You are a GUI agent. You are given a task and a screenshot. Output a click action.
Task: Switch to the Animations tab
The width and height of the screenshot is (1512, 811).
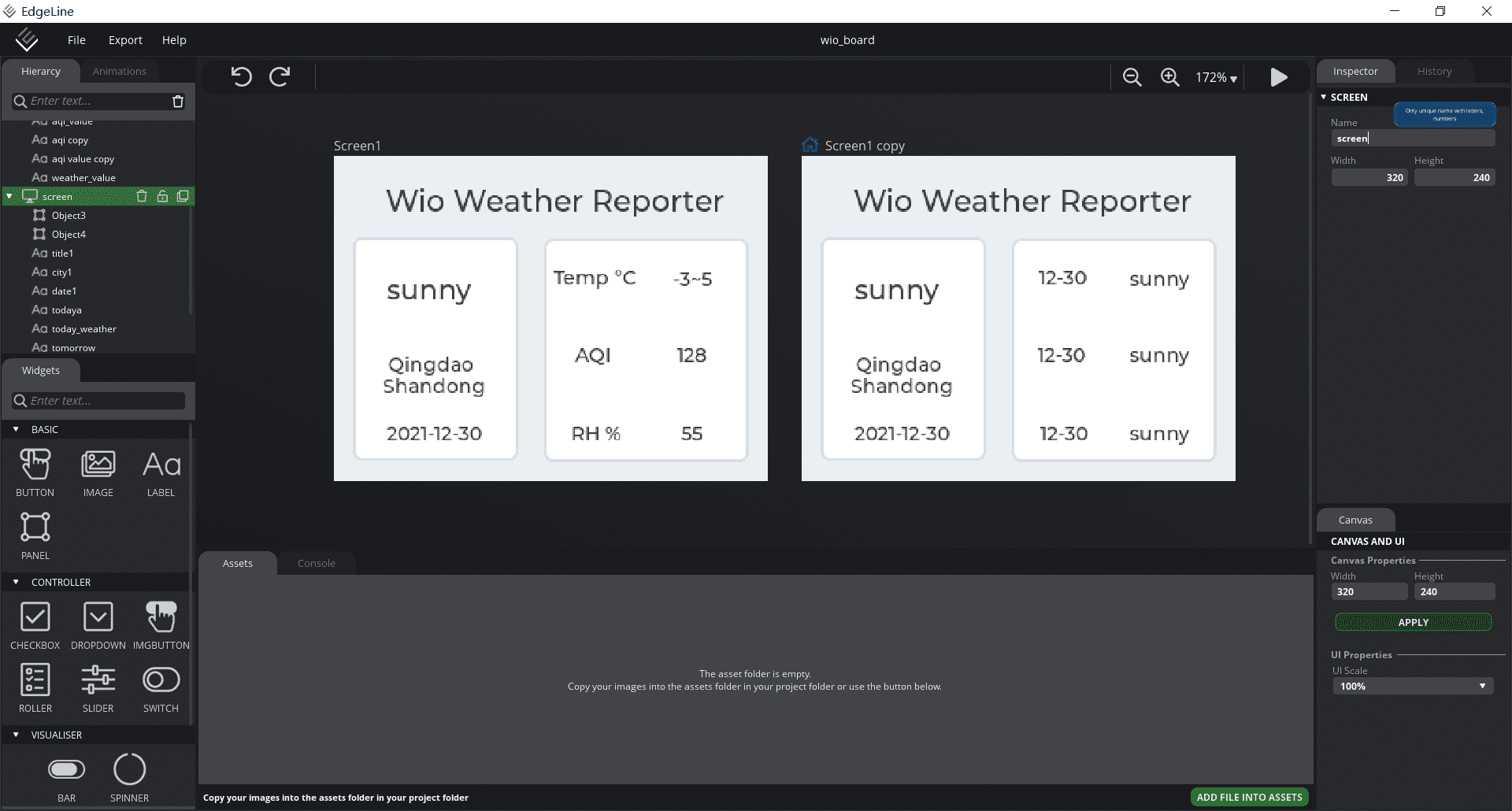(x=120, y=71)
